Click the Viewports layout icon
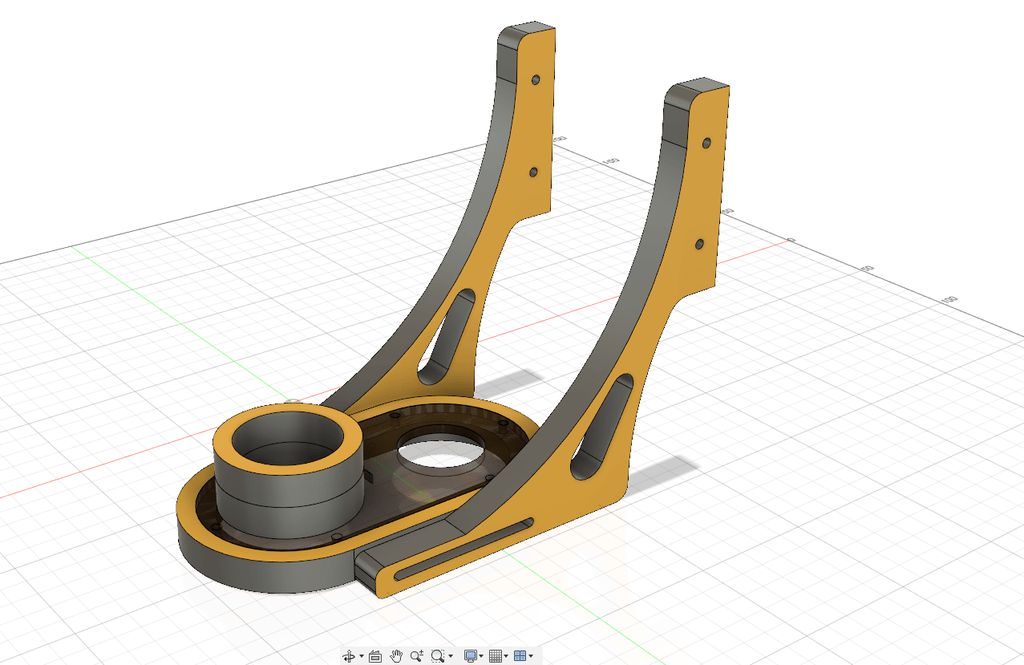Viewport: 1024px width, 665px height. (520, 656)
